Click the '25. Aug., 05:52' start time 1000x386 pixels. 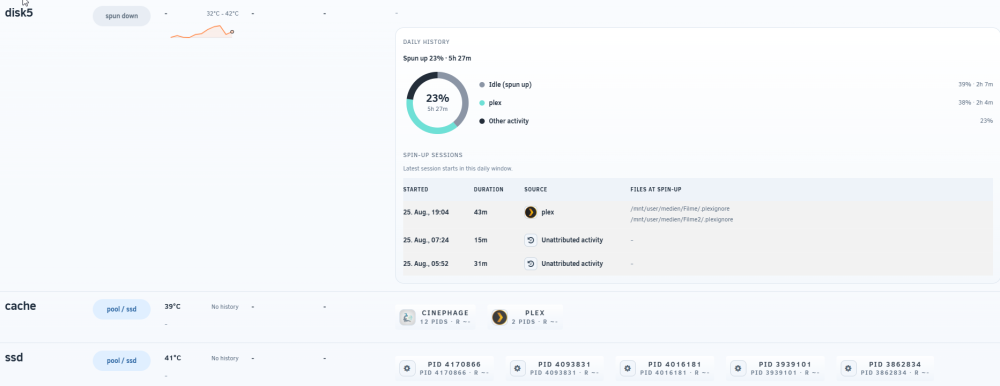point(426,263)
